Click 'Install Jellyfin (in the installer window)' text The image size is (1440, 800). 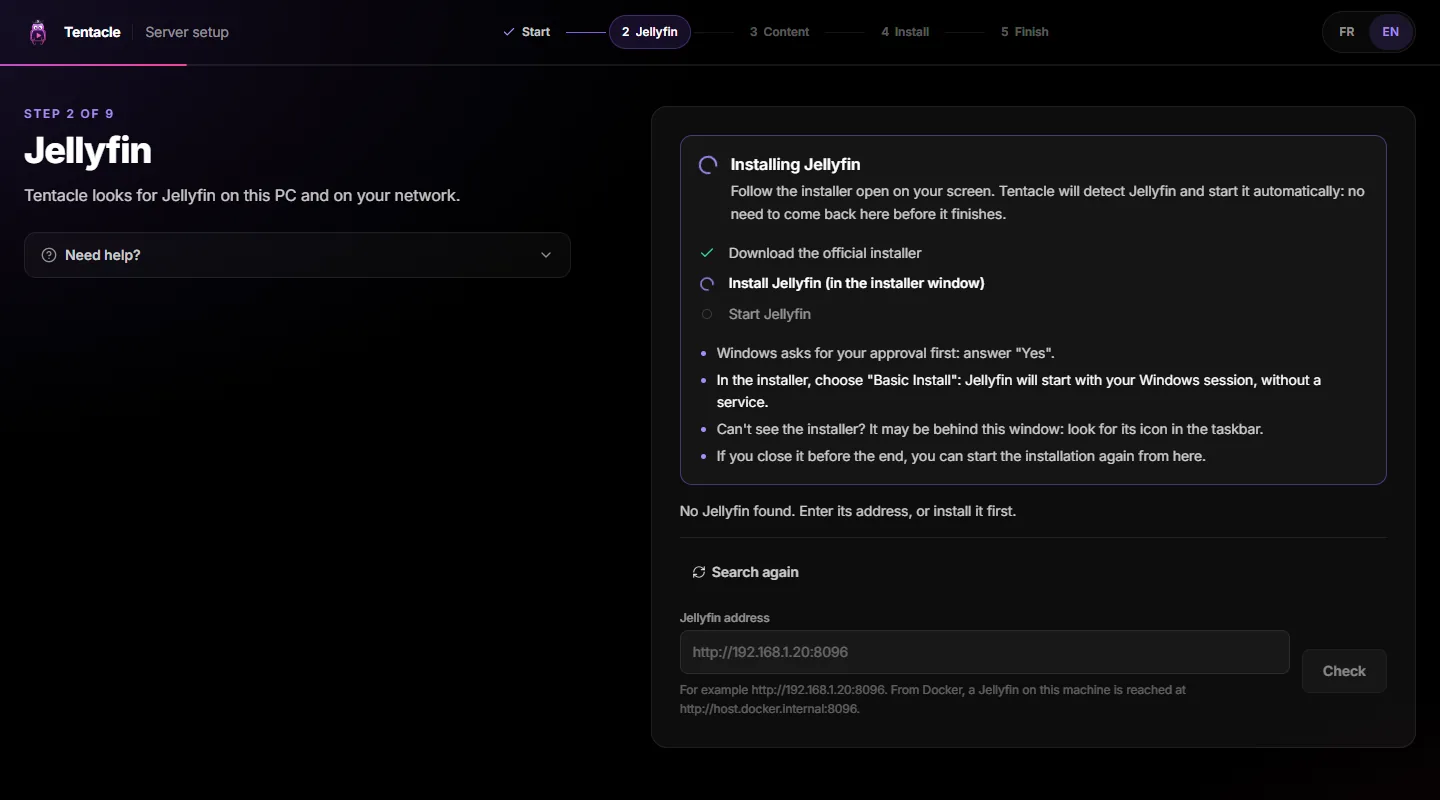pos(856,284)
